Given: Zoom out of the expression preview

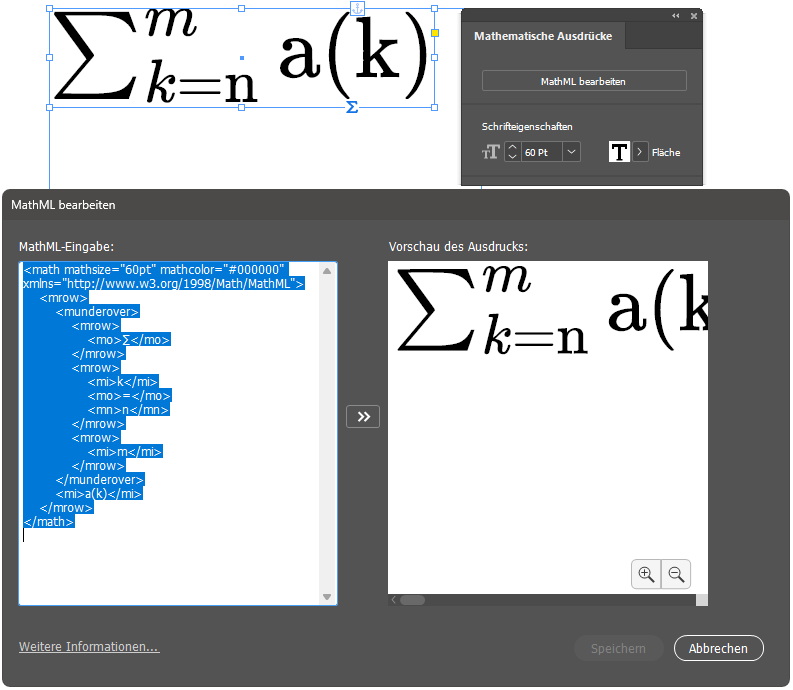Looking at the screenshot, I should pos(676,574).
